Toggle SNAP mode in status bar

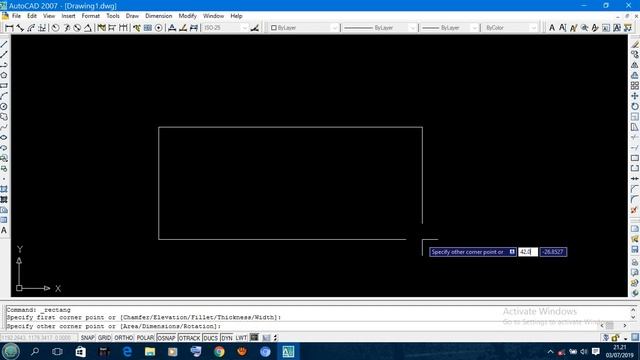coord(87,338)
